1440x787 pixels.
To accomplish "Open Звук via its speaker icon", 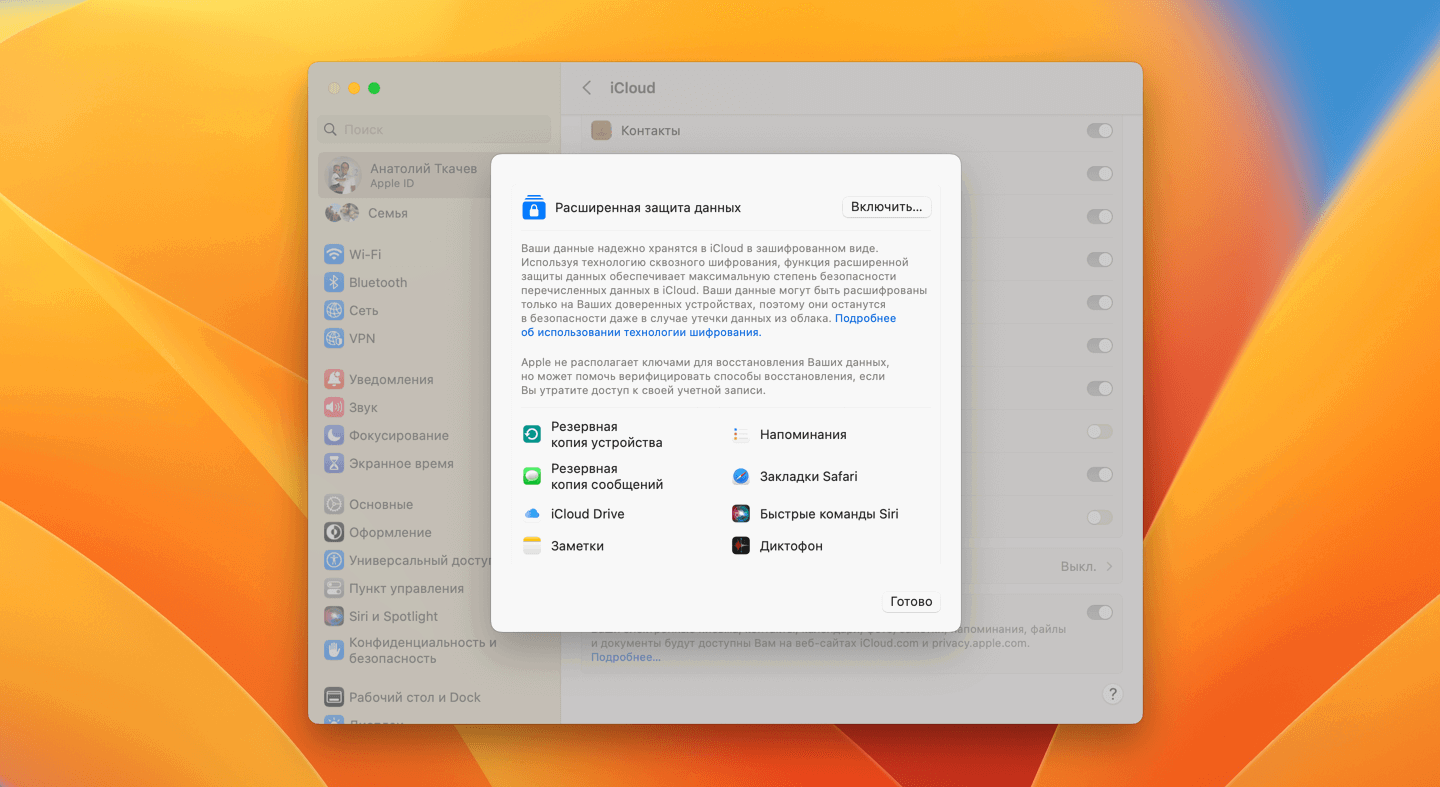I will (334, 408).
